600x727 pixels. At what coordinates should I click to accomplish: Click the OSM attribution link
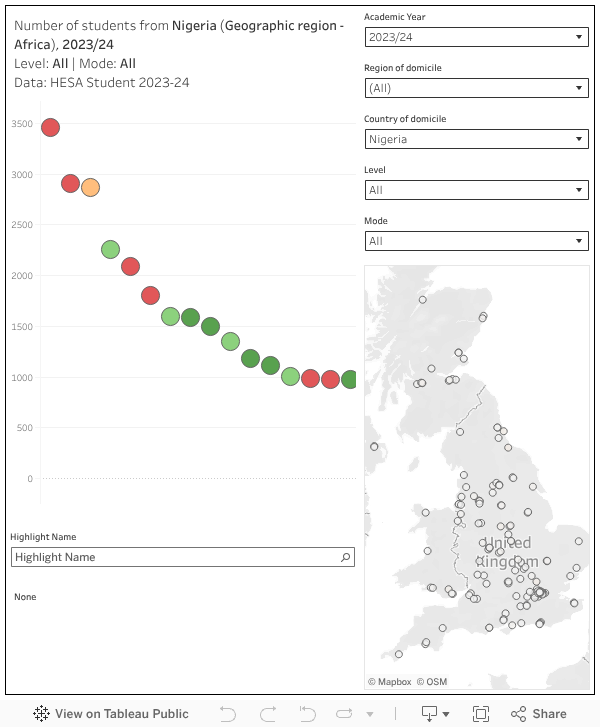tap(432, 682)
